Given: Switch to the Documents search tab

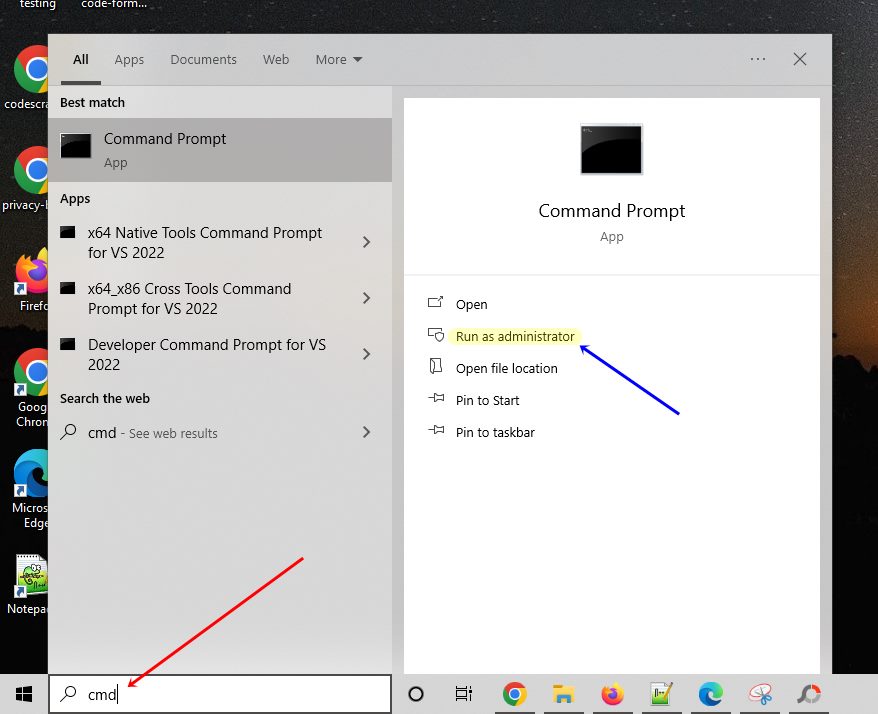Looking at the screenshot, I should coord(203,59).
